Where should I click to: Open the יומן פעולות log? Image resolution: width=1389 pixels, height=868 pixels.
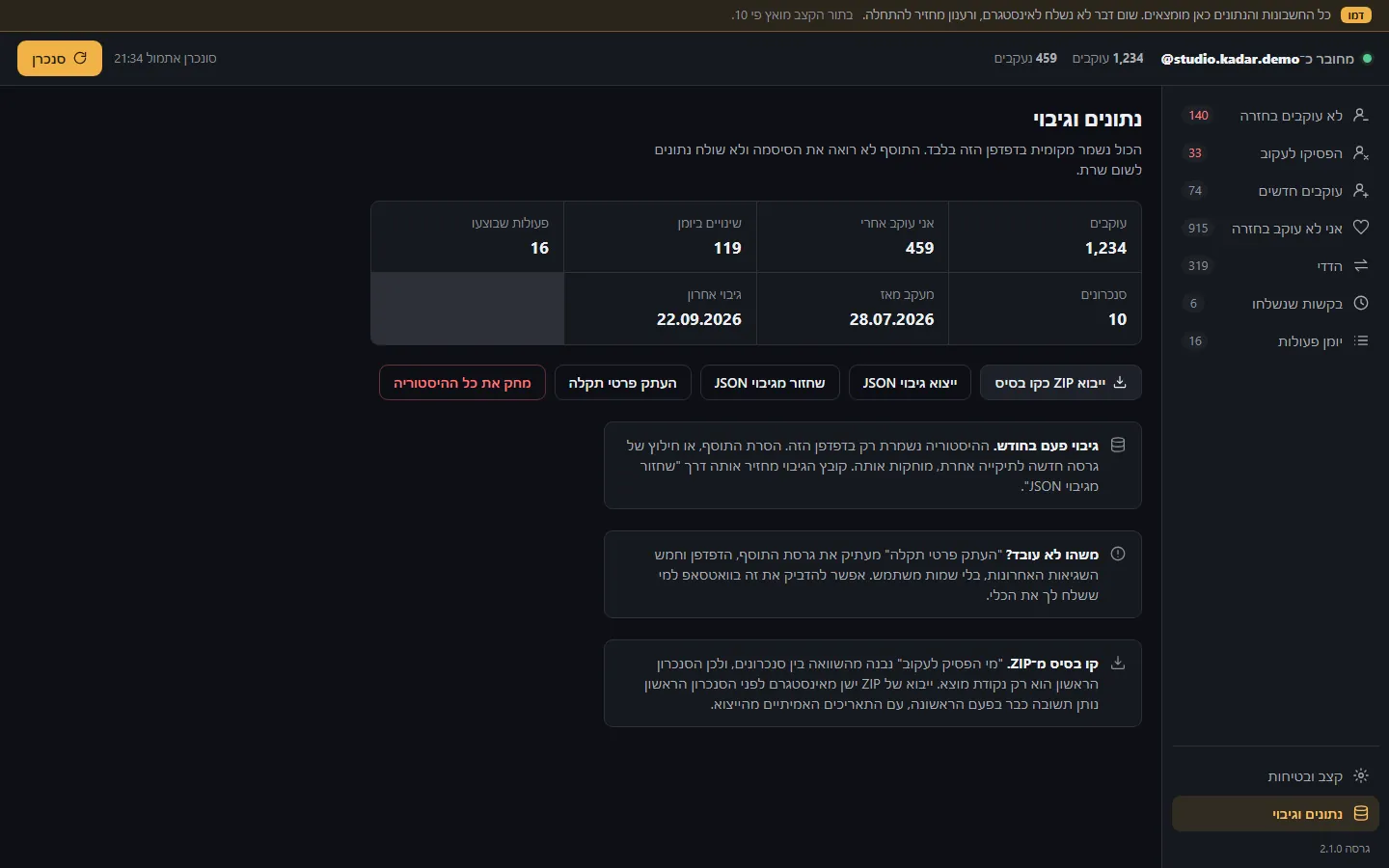click(1275, 341)
